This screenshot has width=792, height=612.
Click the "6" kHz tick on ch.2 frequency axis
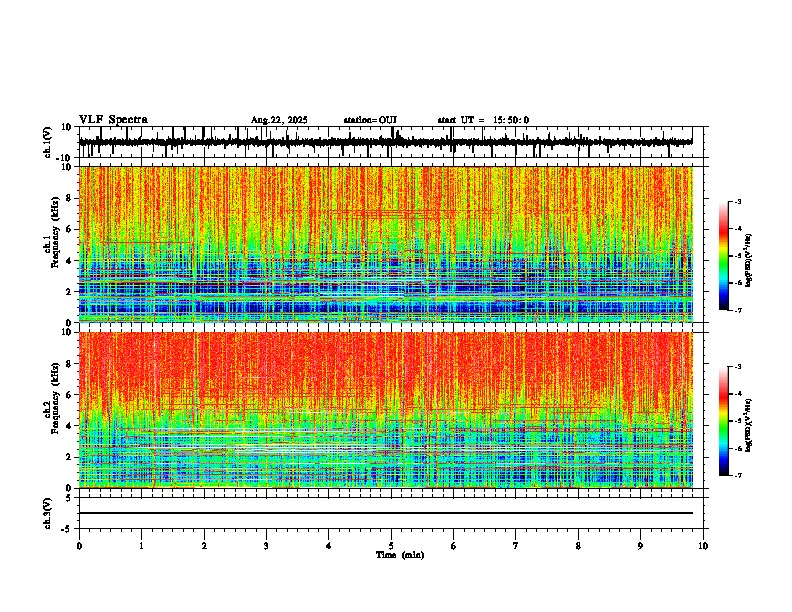pos(70,395)
